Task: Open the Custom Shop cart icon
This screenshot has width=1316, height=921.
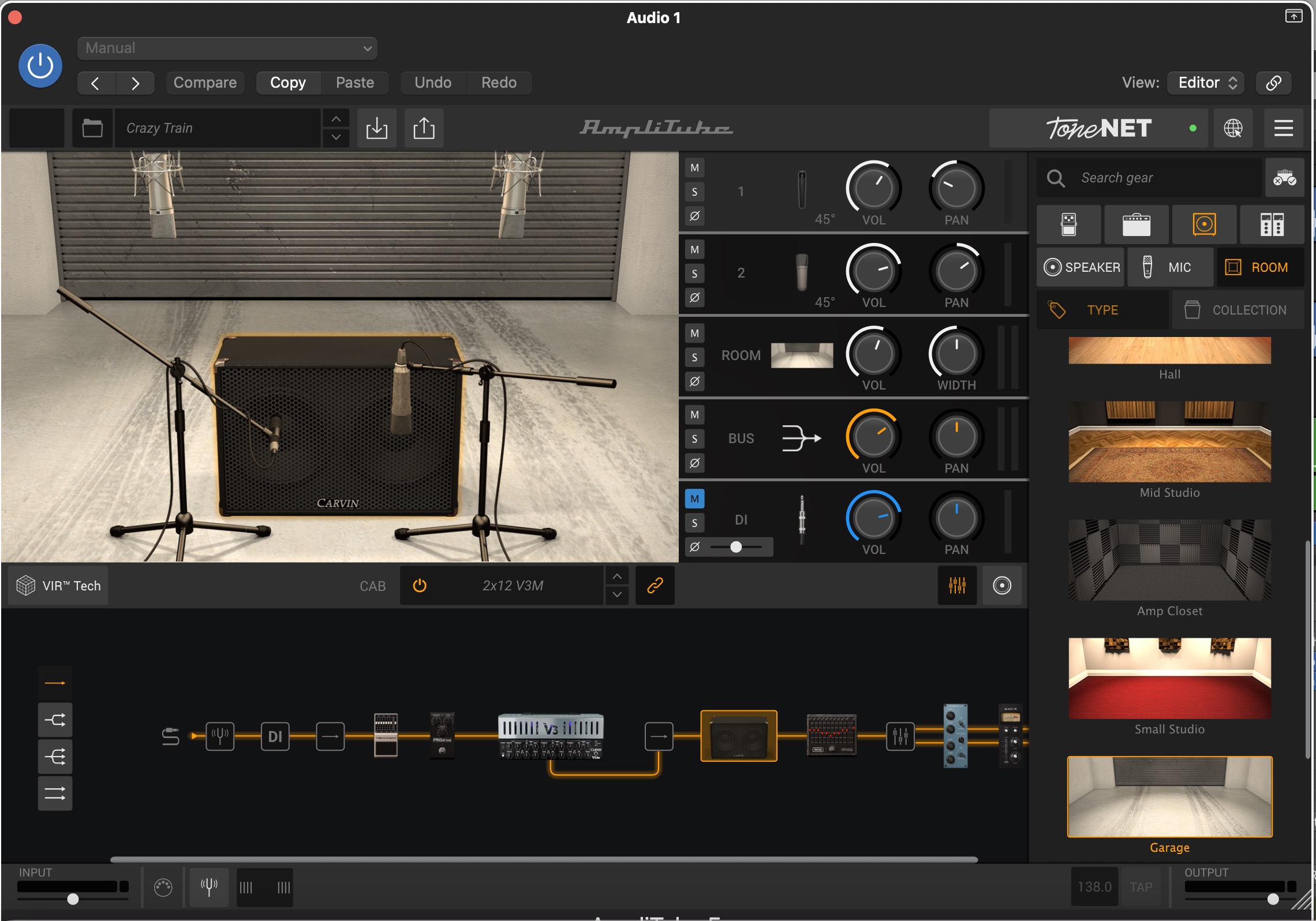Action: 1285,178
